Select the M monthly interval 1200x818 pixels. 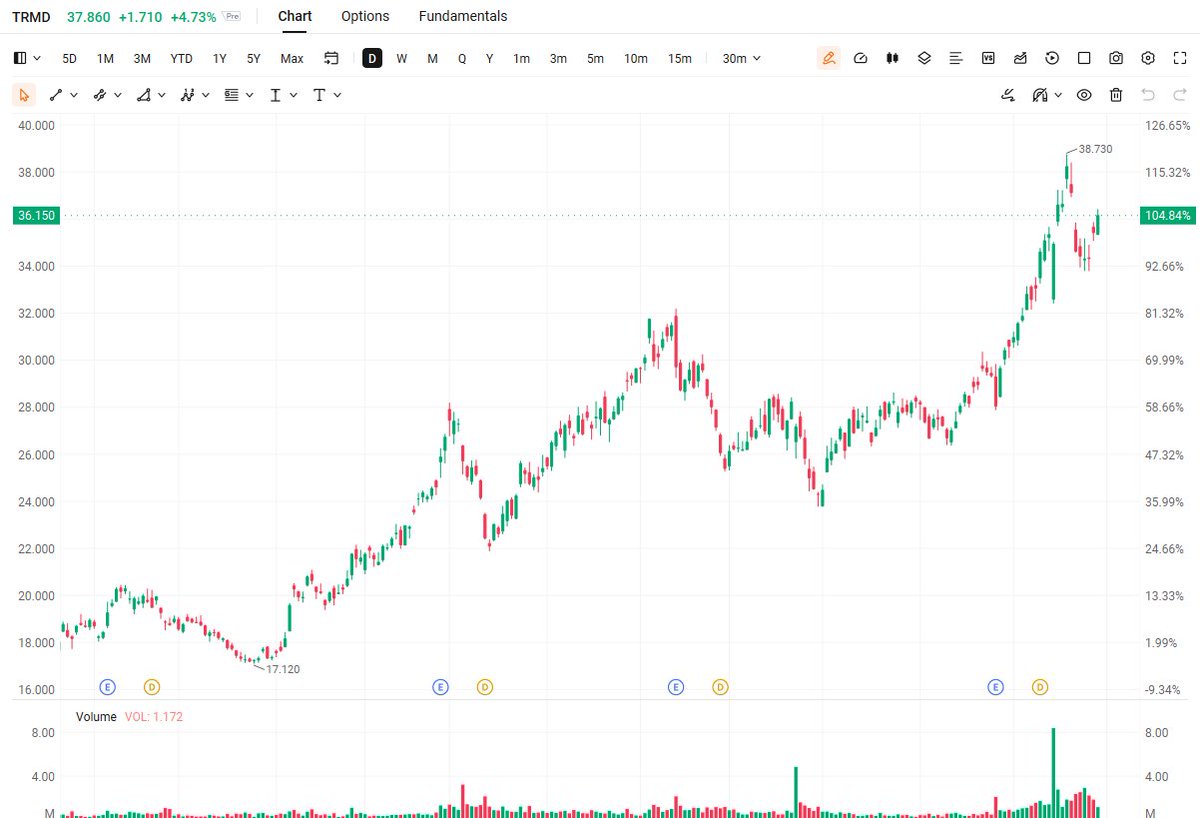(x=432, y=58)
